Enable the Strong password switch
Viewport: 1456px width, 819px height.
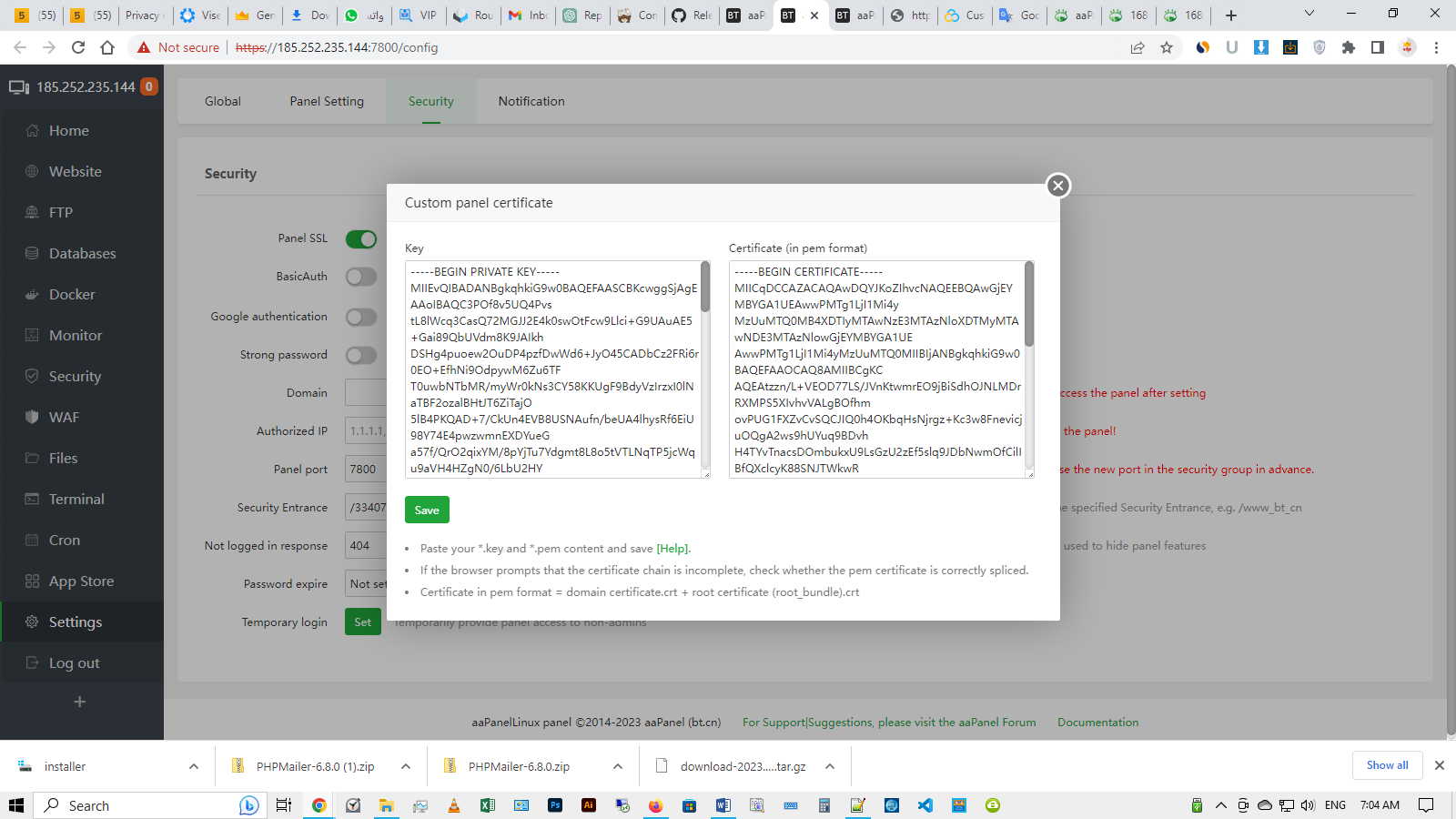[x=361, y=355]
